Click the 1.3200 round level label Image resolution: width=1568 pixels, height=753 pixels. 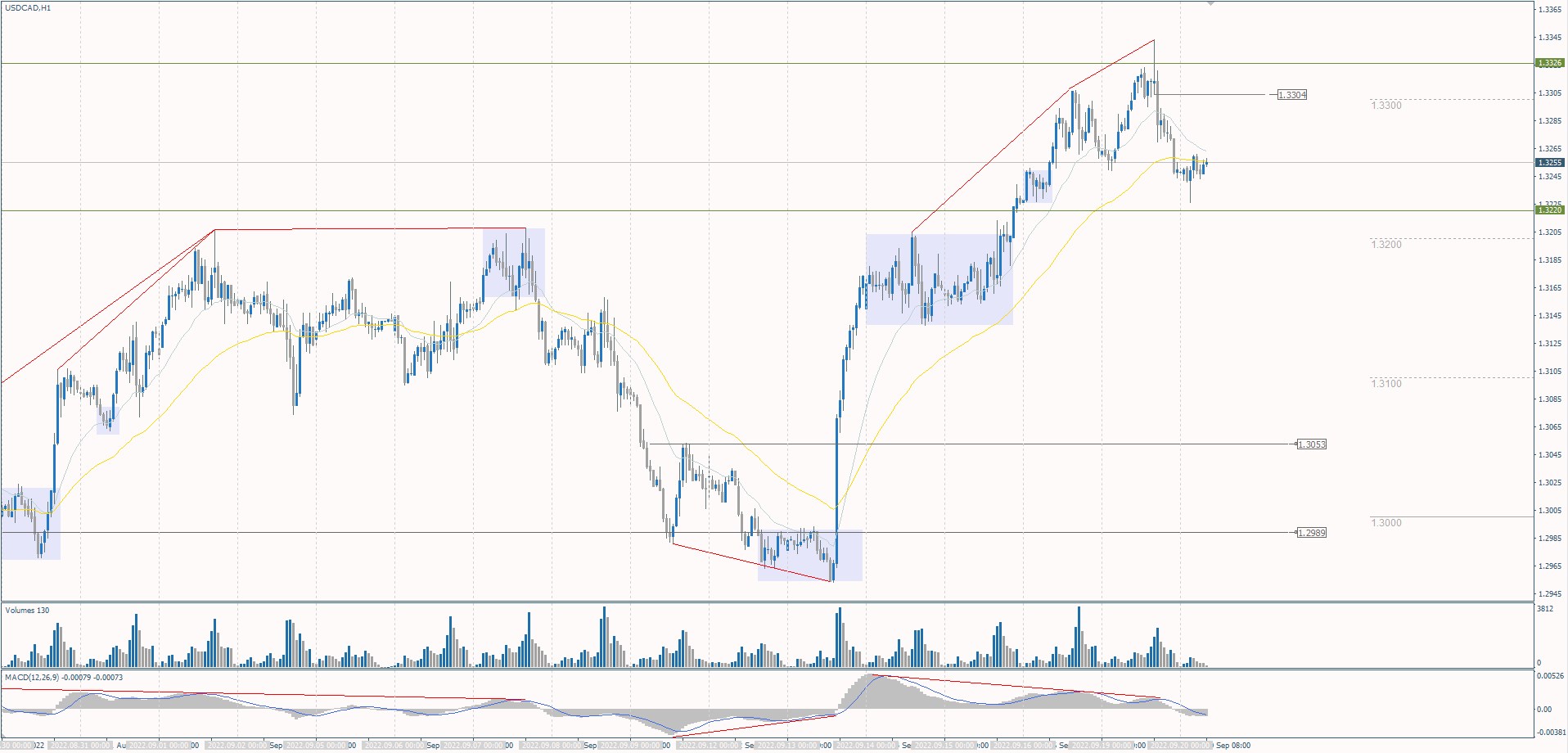pyautogui.click(x=1386, y=245)
